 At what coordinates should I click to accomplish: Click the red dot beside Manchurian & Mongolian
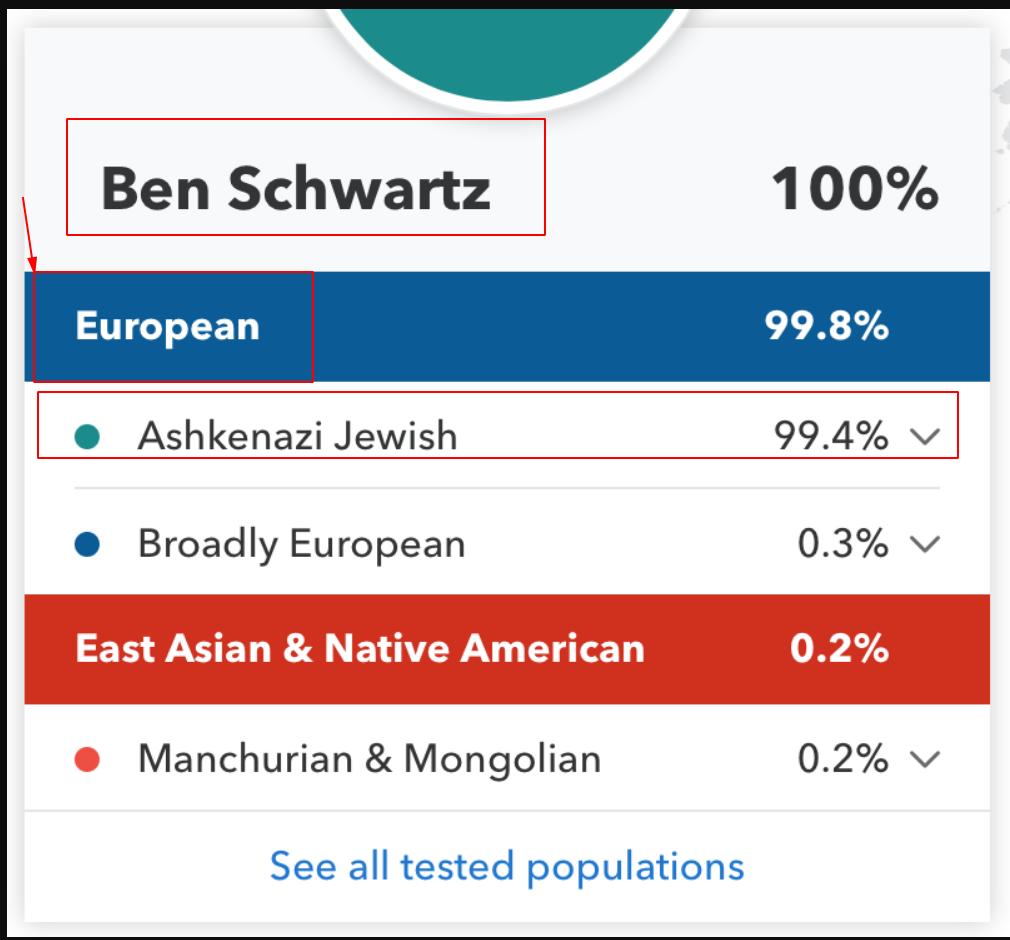pyautogui.click(x=88, y=760)
